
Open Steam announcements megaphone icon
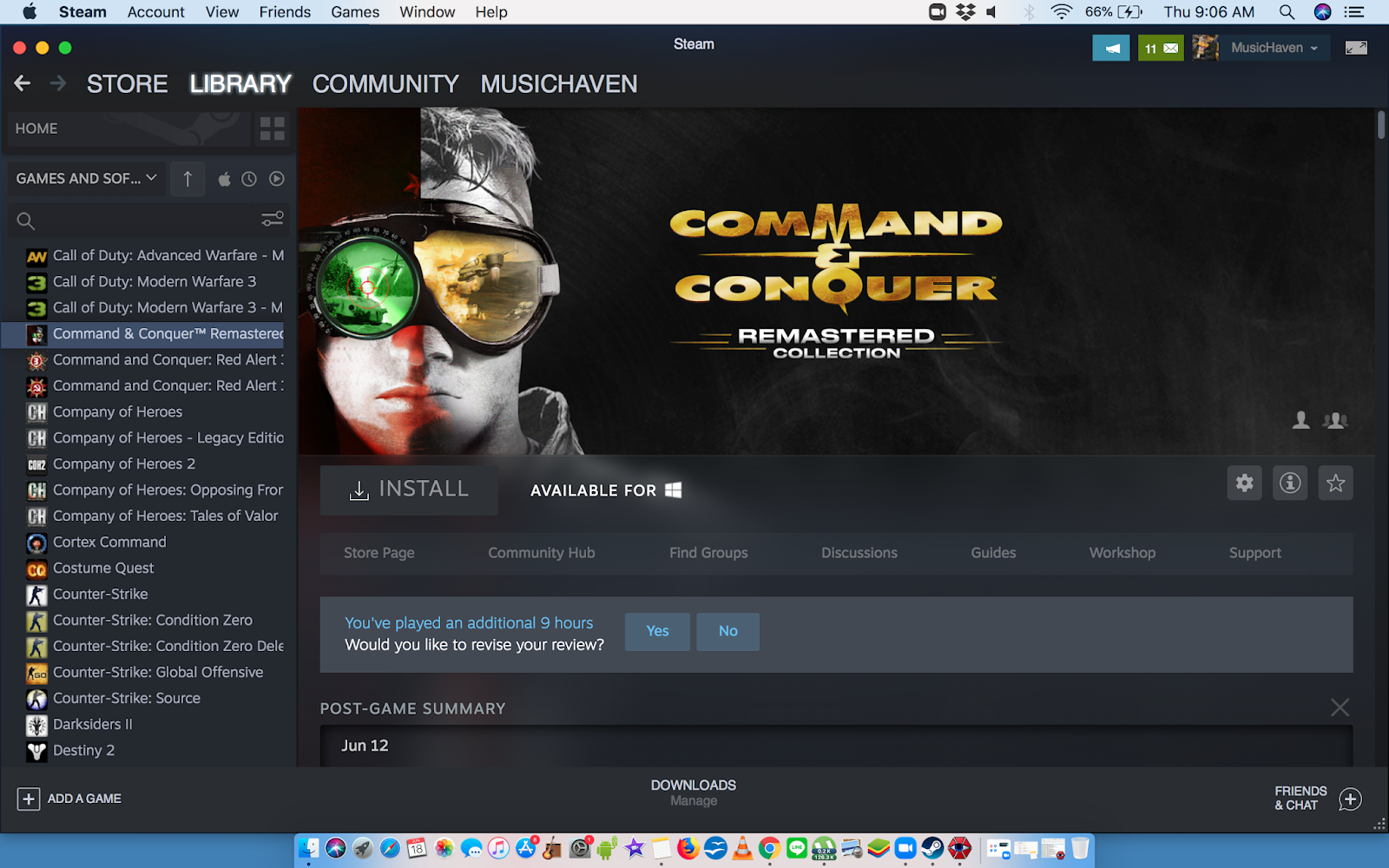pos(1111,48)
